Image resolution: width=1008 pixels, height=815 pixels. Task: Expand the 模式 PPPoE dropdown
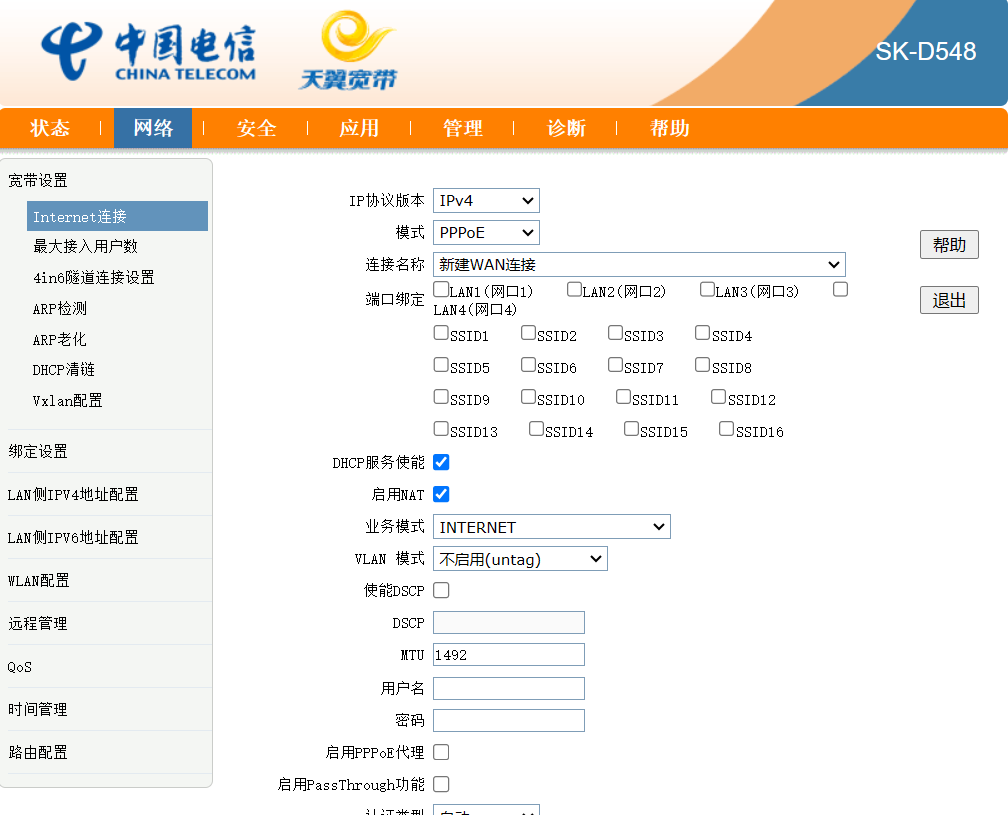point(486,233)
